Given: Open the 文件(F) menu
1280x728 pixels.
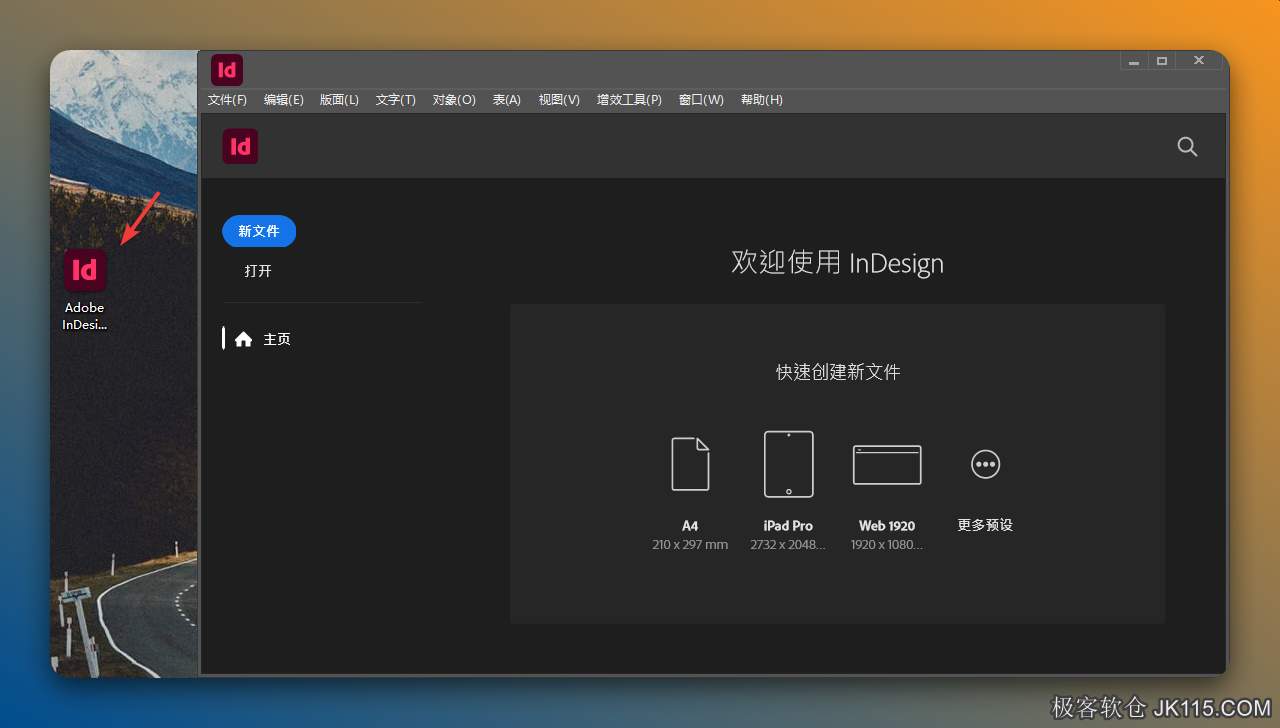Looking at the screenshot, I should (x=227, y=100).
